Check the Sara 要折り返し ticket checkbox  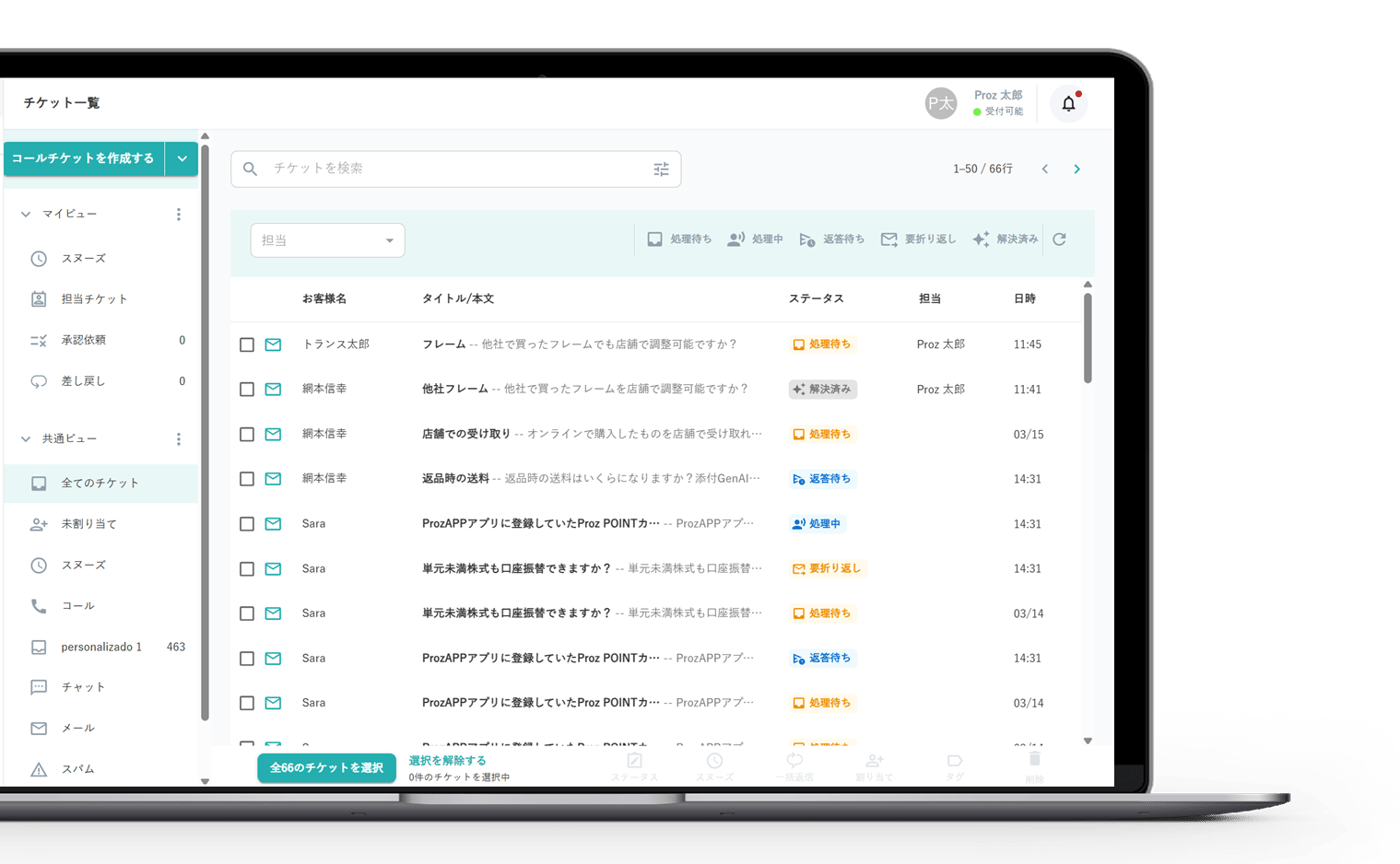tap(247, 569)
